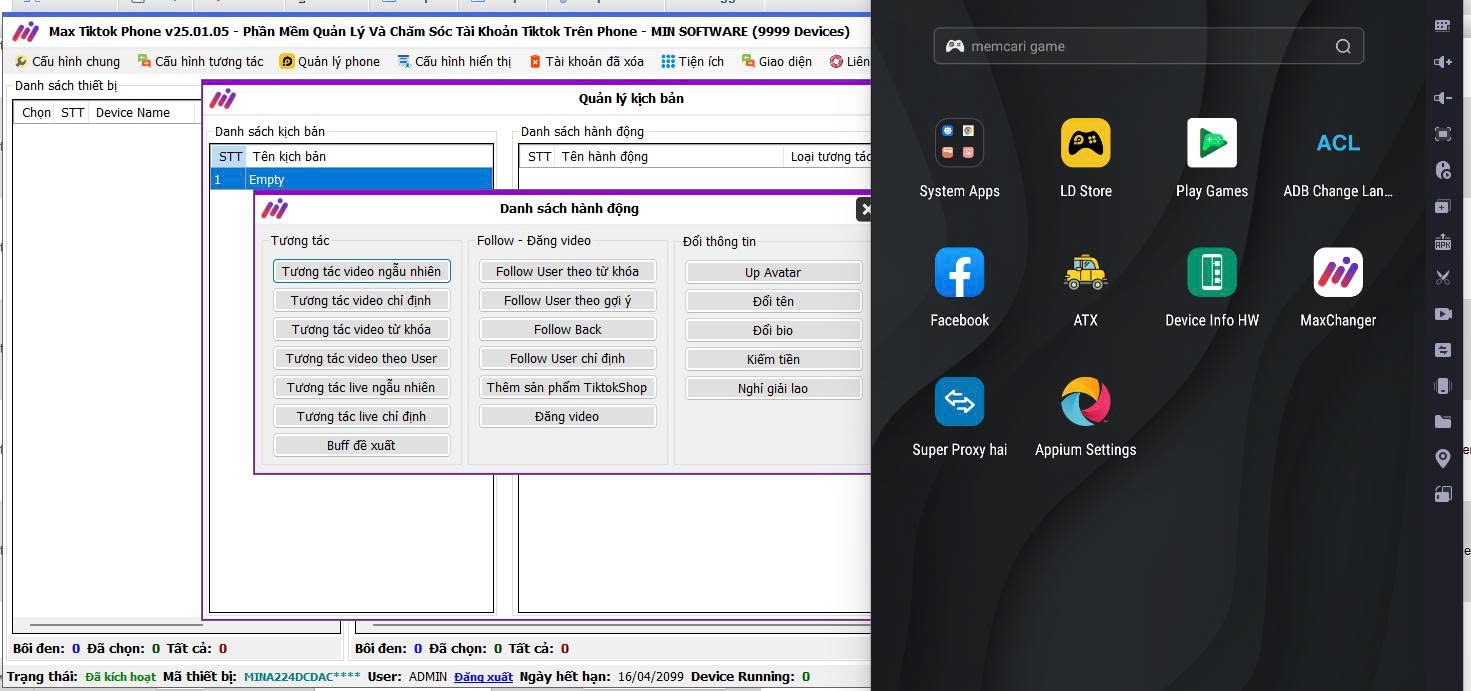
Task: Choose Tương tác live ngẫu nhiên action
Action: click(361, 387)
